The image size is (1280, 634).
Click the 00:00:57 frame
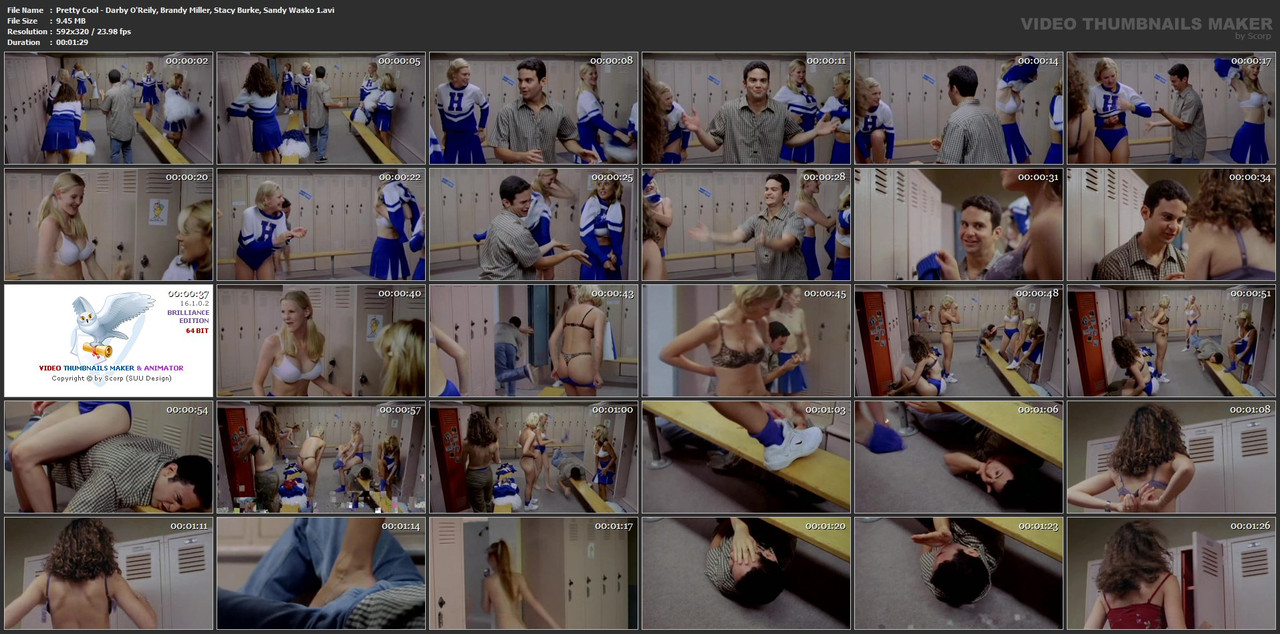(x=321, y=457)
